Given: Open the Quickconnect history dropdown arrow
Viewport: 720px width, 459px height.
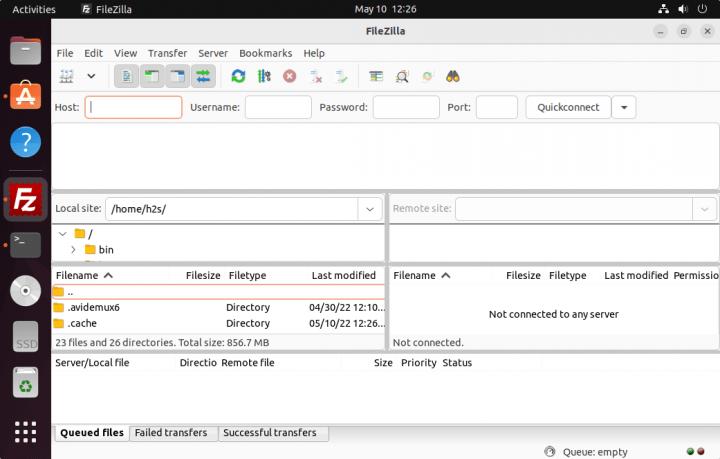Looking at the screenshot, I should coord(624,107).
